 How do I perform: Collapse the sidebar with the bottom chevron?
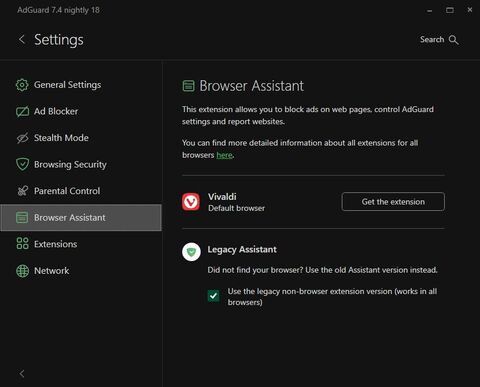click(22, 374)
